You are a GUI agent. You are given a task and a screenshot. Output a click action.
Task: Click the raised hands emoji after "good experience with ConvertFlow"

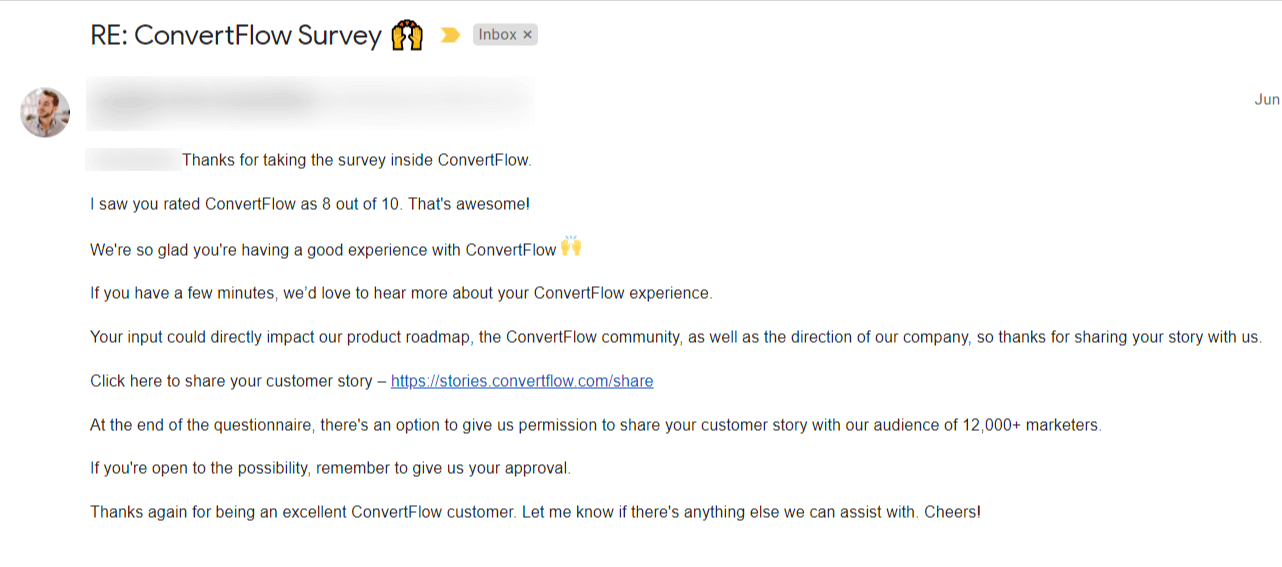571,247
